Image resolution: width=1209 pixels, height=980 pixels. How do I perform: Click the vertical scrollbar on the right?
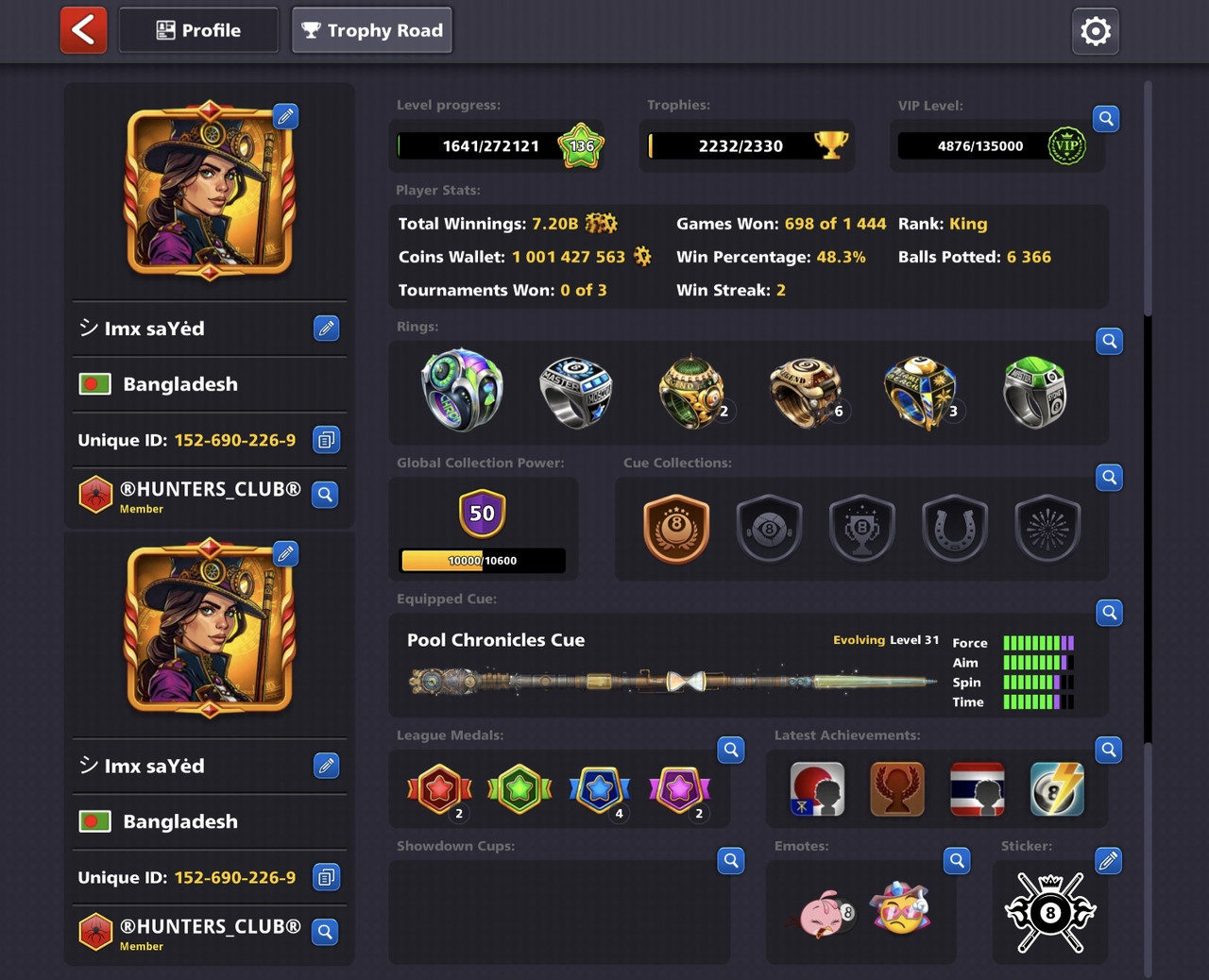1149,529
